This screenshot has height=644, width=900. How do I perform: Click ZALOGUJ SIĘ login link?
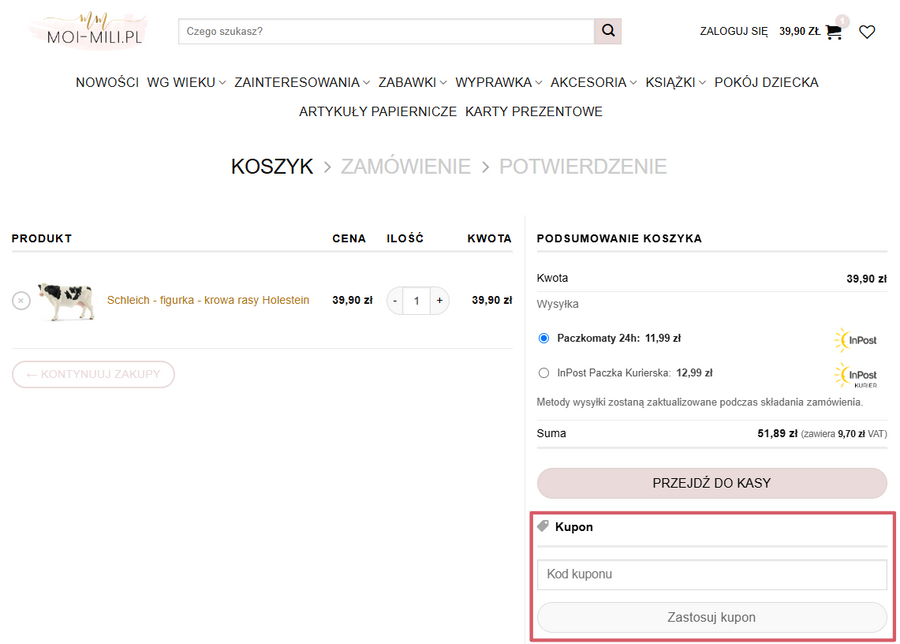click(x=733, y=32)
